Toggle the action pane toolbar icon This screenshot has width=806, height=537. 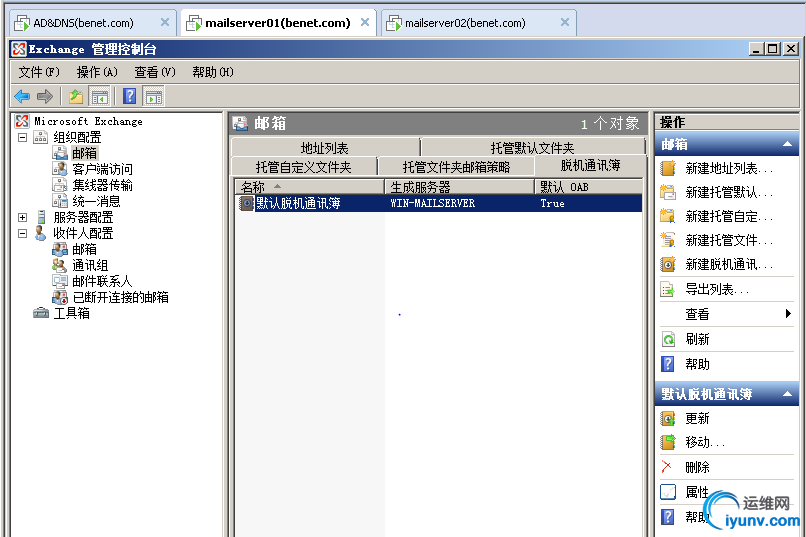pyautogui.click(x=153, y=96)
